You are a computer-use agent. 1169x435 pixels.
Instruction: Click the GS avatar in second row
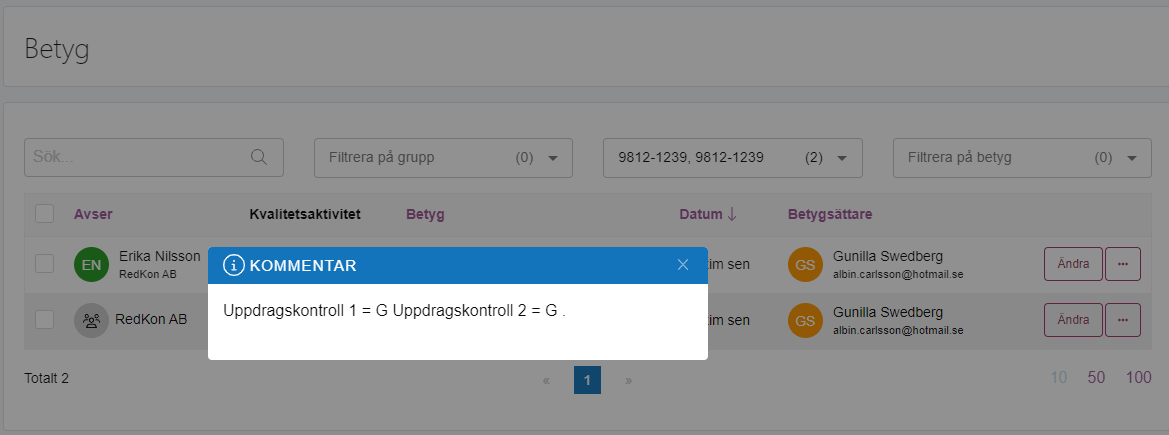click(805, 320)
